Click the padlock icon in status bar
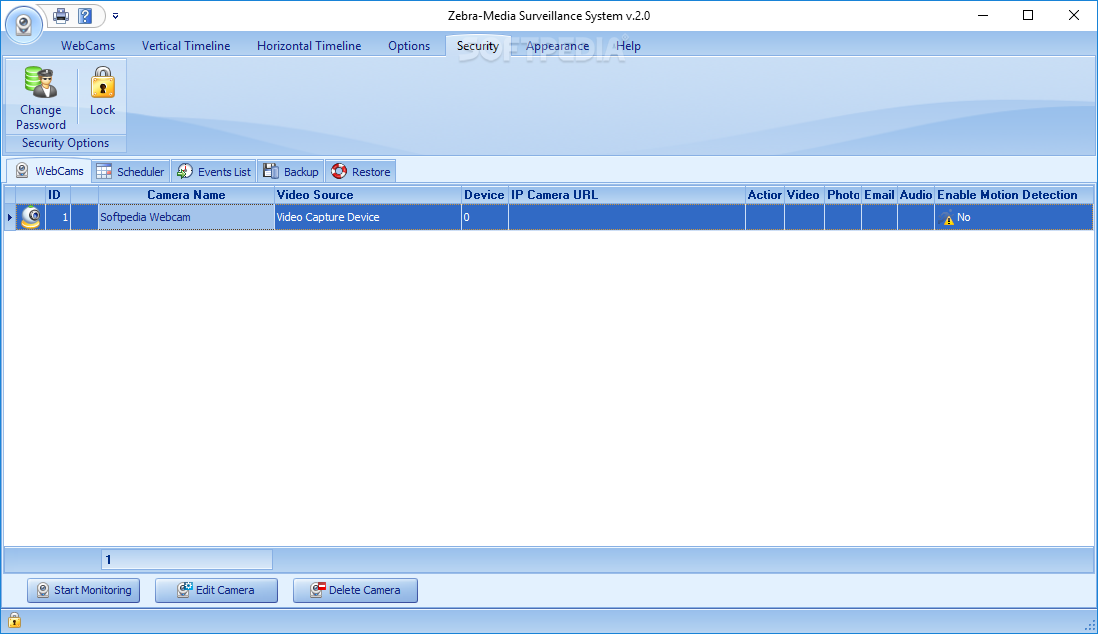Viewport: 1098px width, 634px height. tap(14, 620)
